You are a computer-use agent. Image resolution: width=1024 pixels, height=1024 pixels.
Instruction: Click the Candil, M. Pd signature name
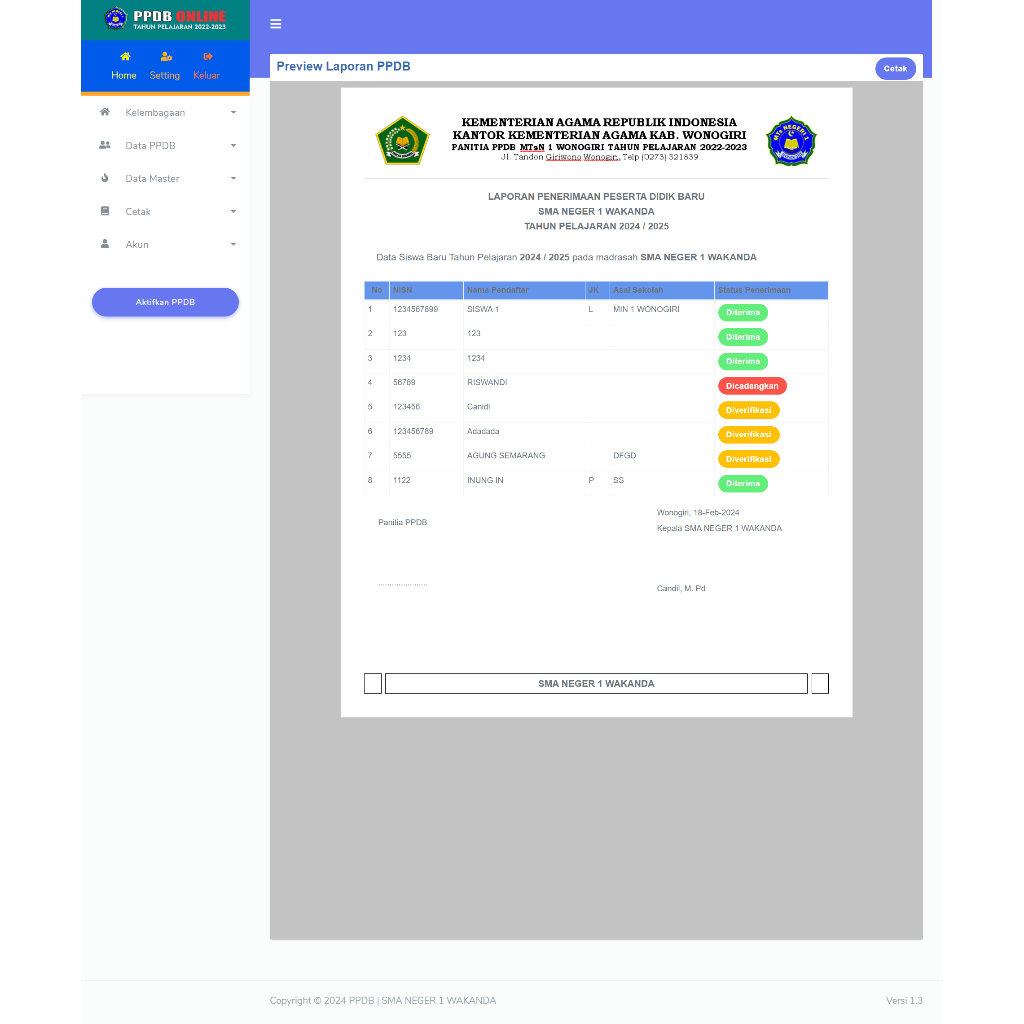click(x=680, y=588)
